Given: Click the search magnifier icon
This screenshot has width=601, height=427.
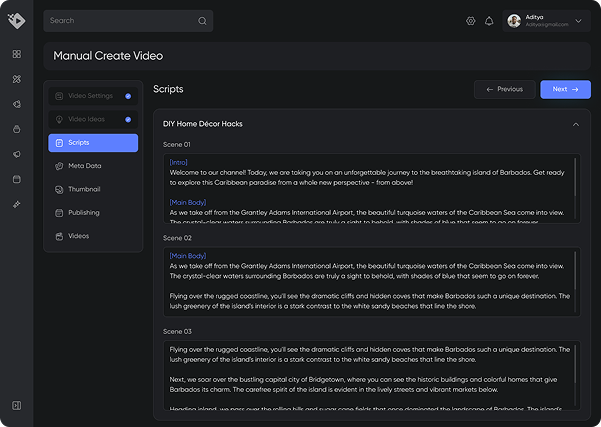Looking at the screenshot, I should [x=202, y=21].
